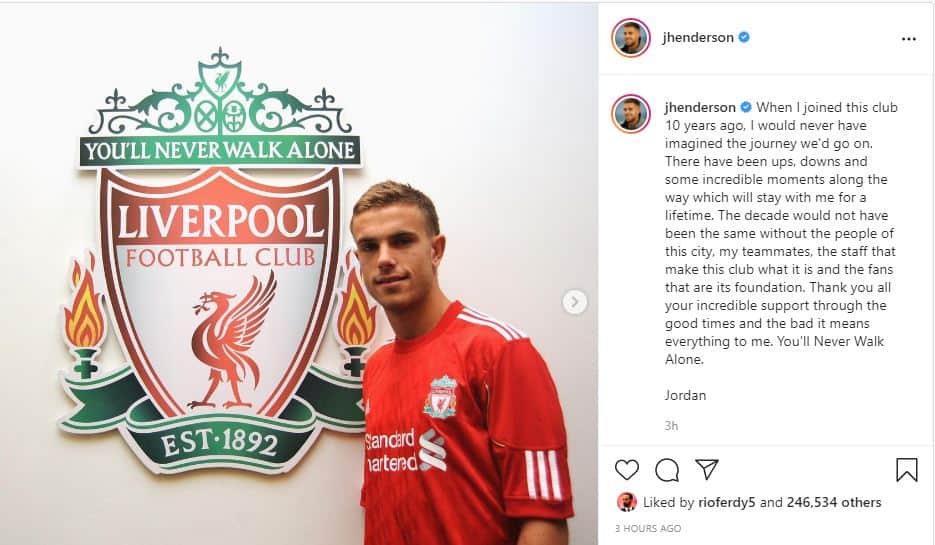The height and width of the screenshot is (545, 935).
Task: Open comments with the speech bubble icon
Action: pyautogui.click(x=667, y=470)
